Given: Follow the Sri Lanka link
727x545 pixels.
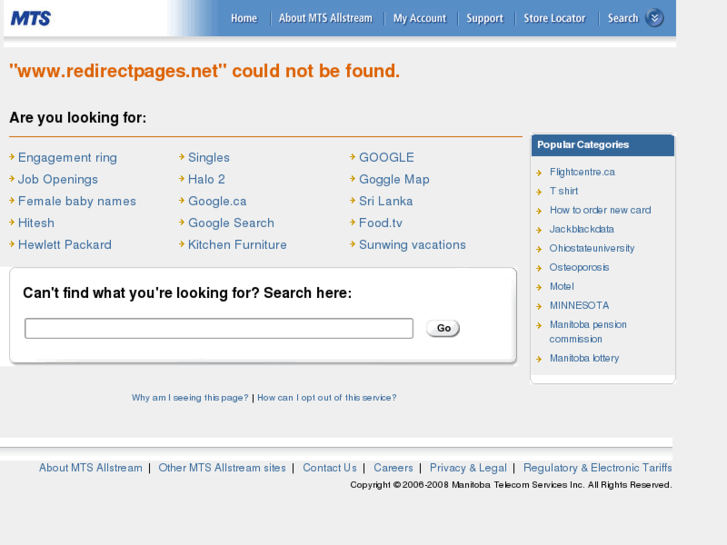Looking at the screenshot, I should [x=386, y=201].
